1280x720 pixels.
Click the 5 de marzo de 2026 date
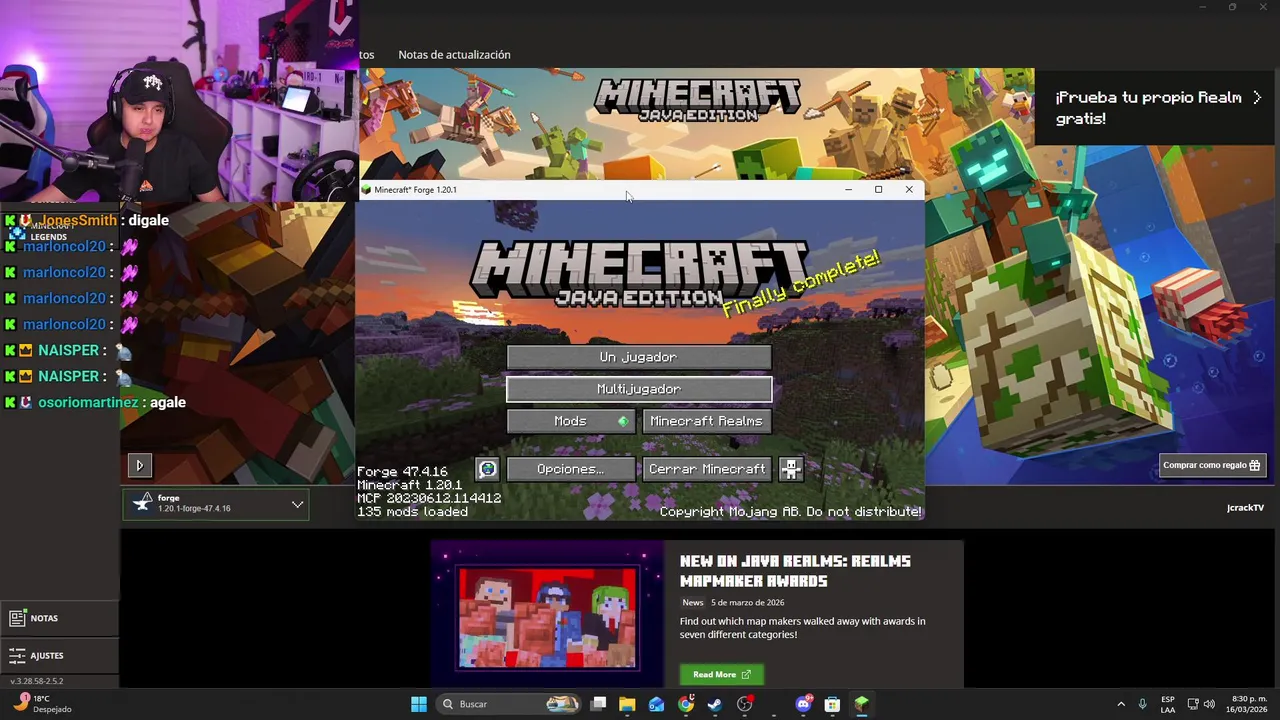click(x=748, y=603)
